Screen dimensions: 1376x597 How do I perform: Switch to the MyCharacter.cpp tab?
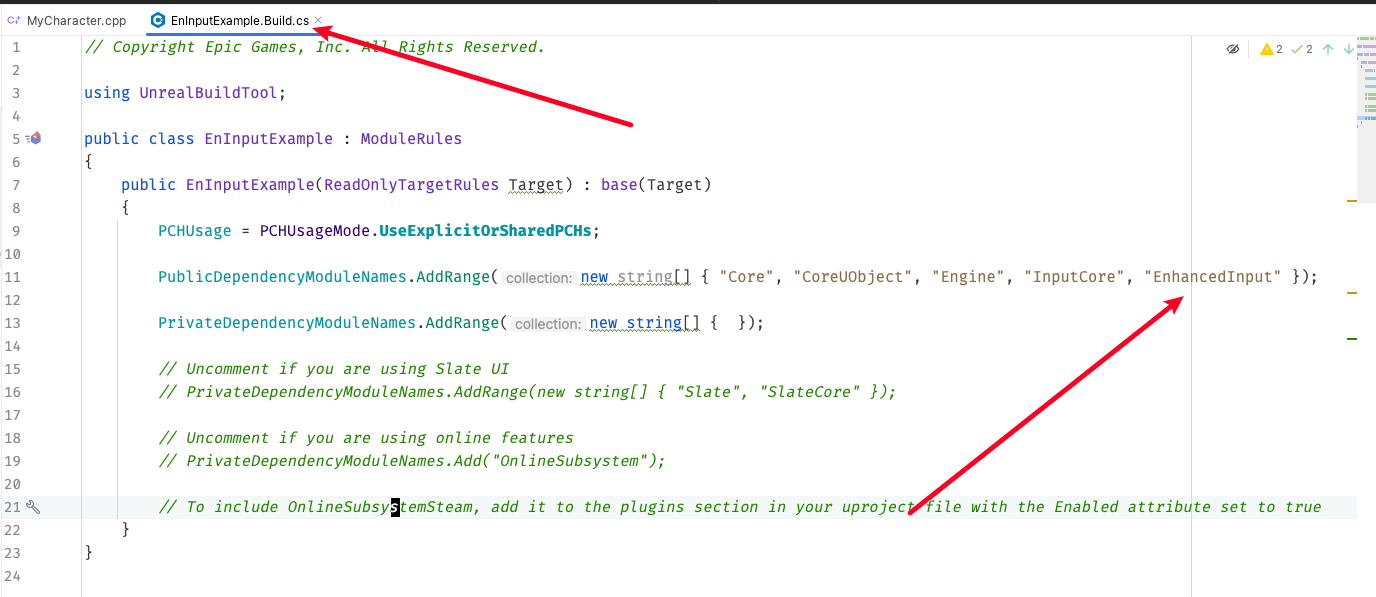[x=68, y=20]
